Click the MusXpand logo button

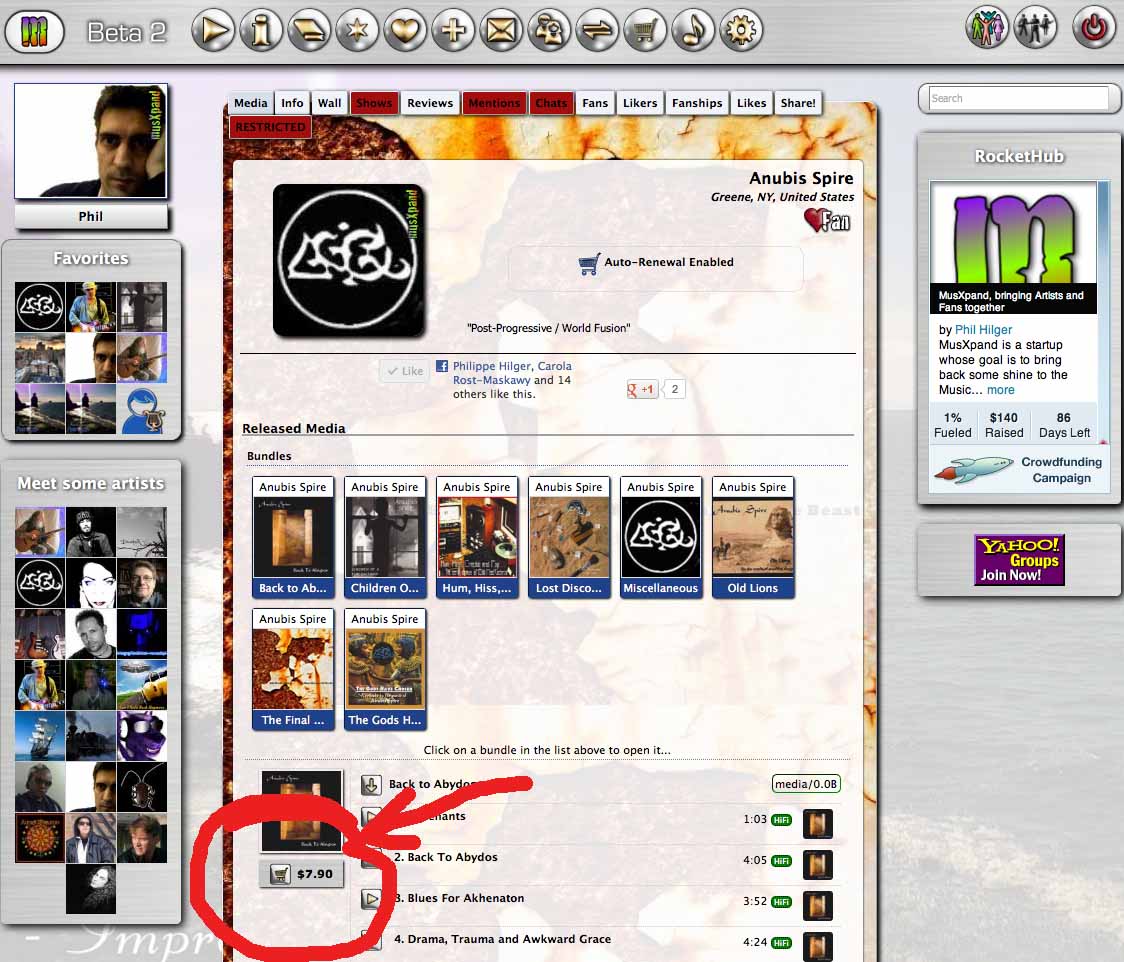pyautogui.click(x=34, y=32)
